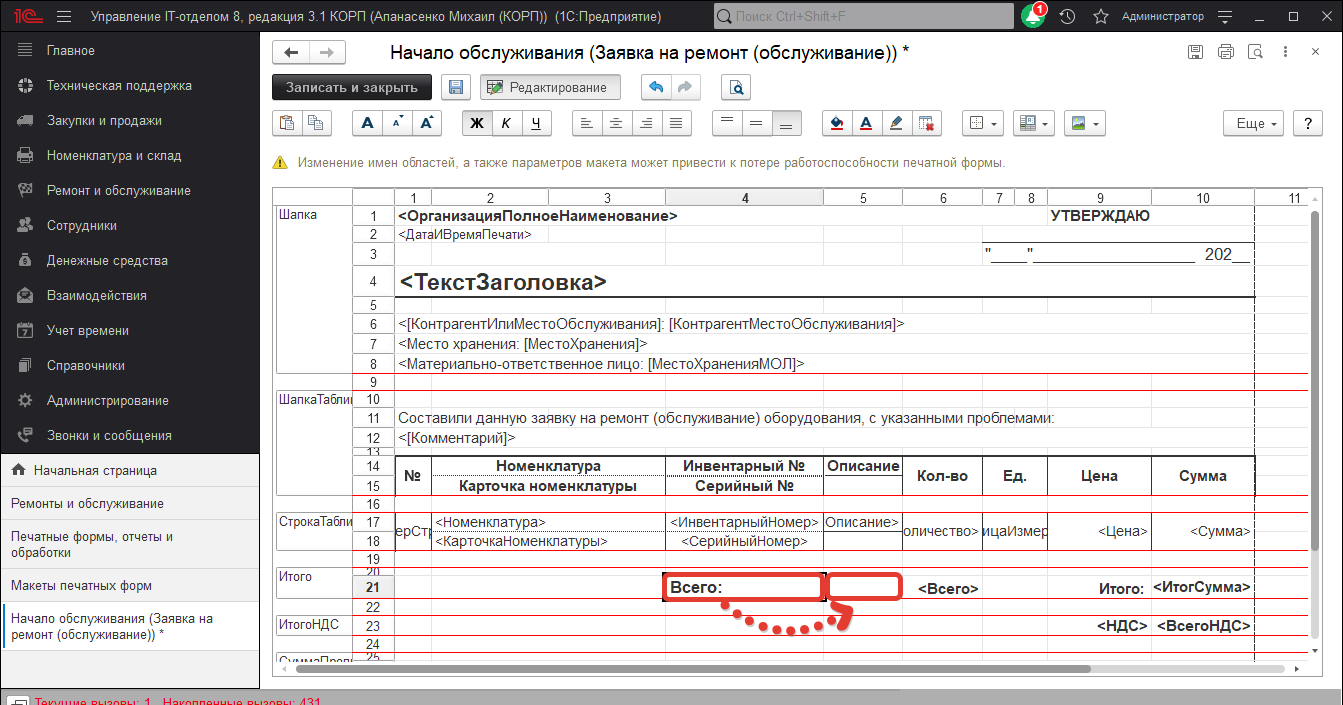
Task: Open print preview with magnifier icon
Action: pos(737,88)
